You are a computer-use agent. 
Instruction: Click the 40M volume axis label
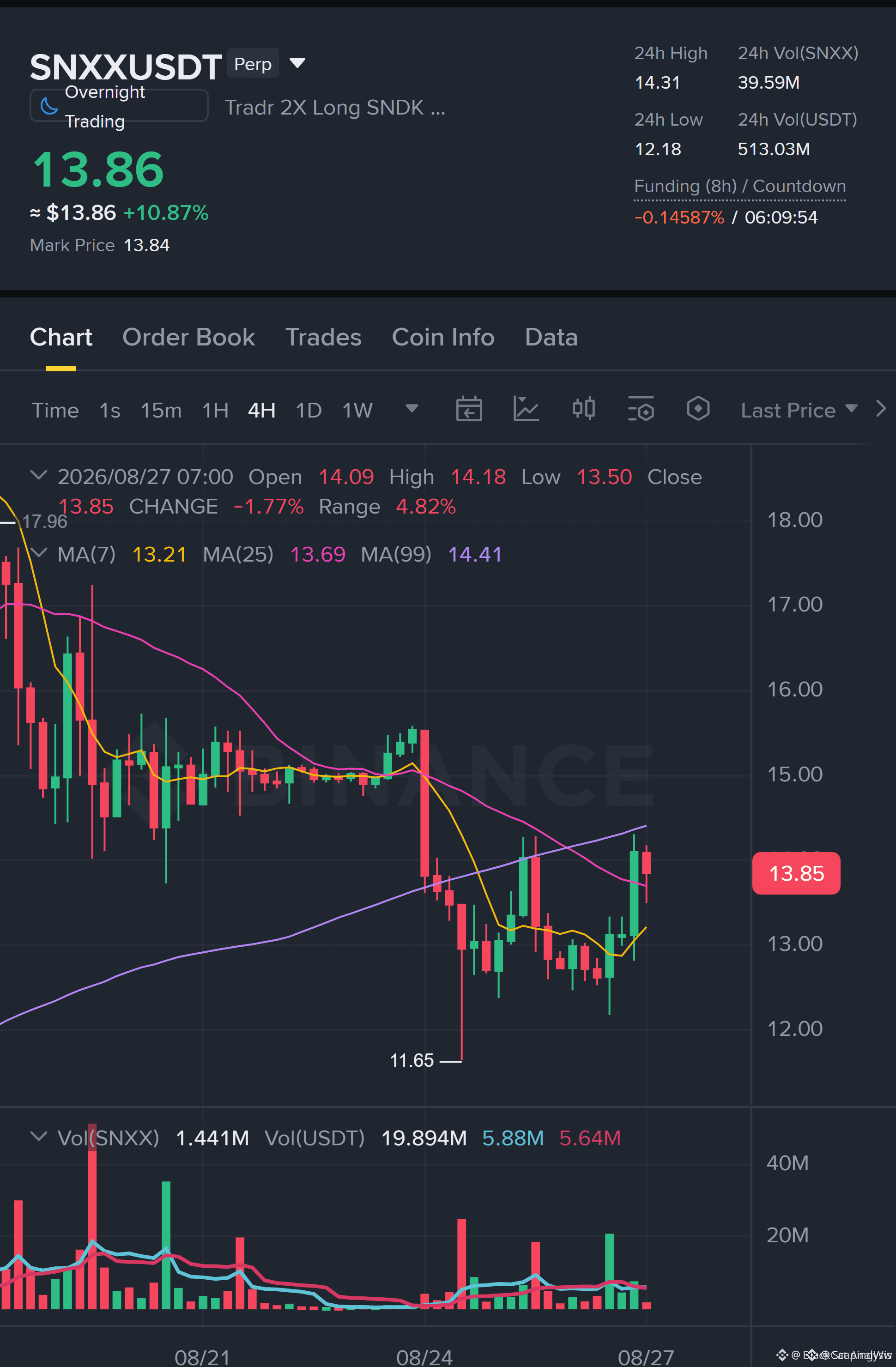tap(787, 1163)
